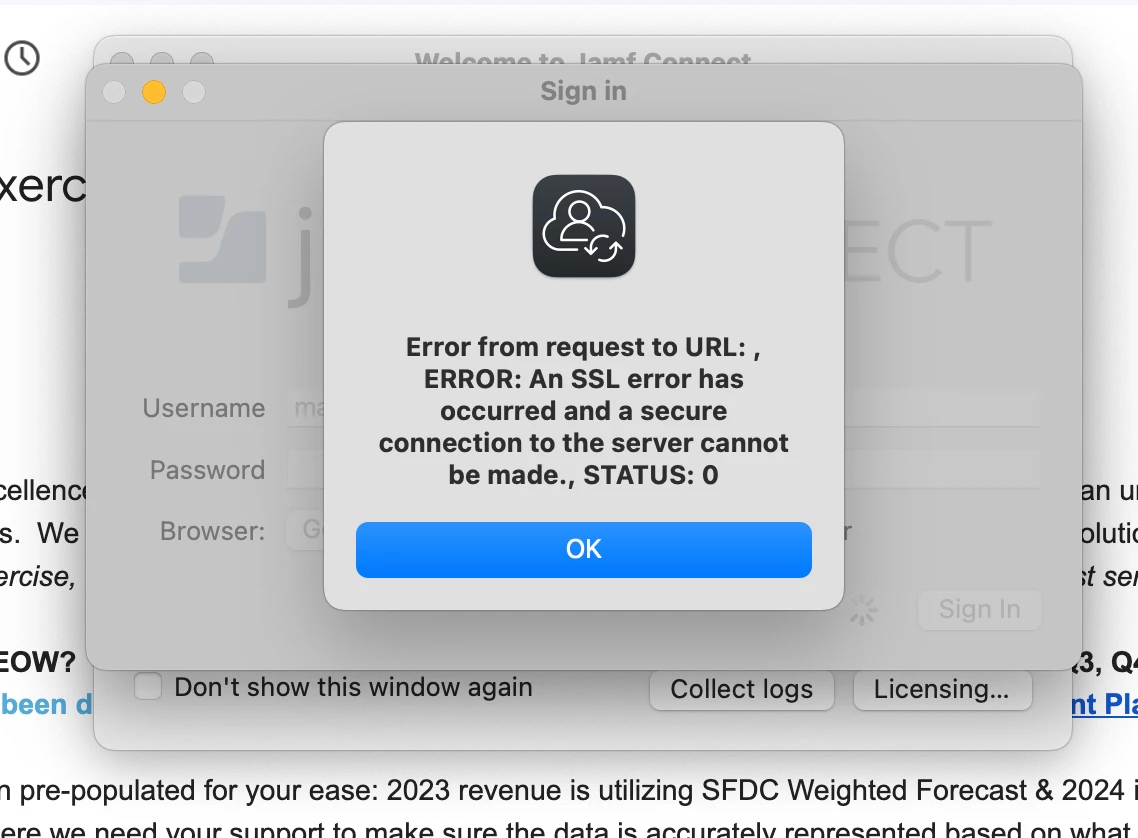Click the Jamf Connect cloud app icon

click(584, 226)
